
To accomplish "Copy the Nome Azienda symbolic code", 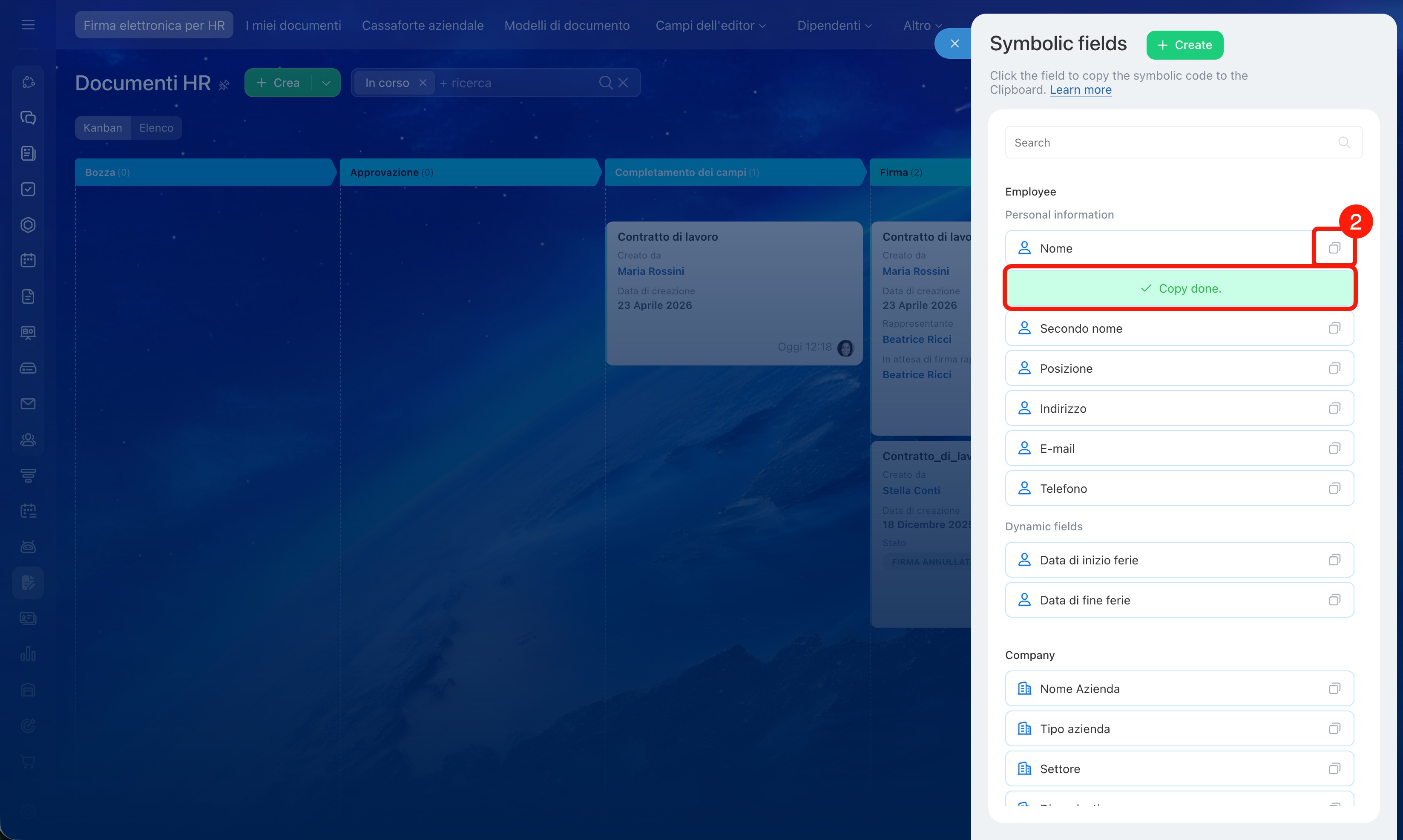I will coord(1334,689).
